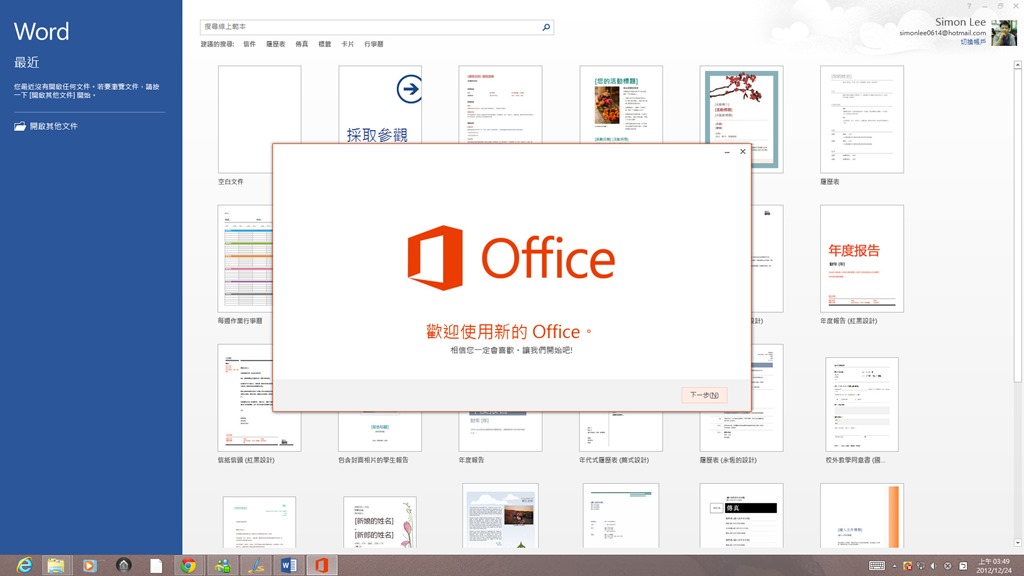The width and height of the screenshot is (1024, 576).
Task: Select the 卡片 suggested search link
Action: [x=347, y=44]
